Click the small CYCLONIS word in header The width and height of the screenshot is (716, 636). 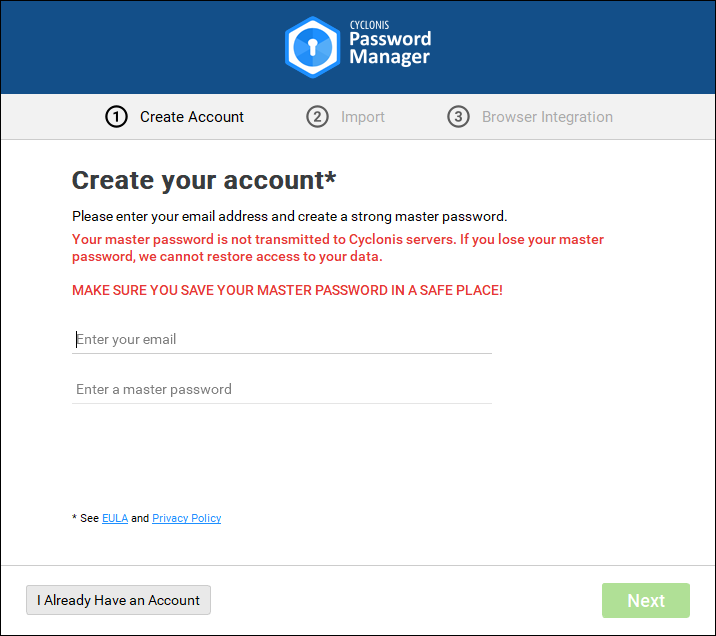(x=369, y=24)
